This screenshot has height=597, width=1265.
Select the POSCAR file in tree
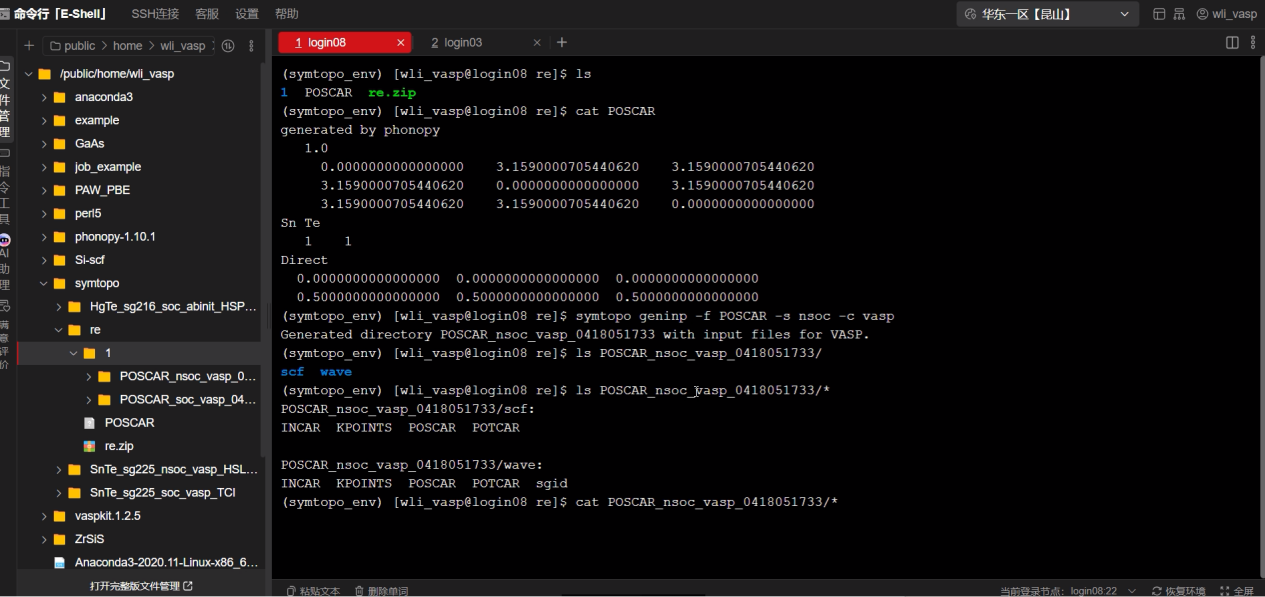pyautogui.click(x=129, y=422)
